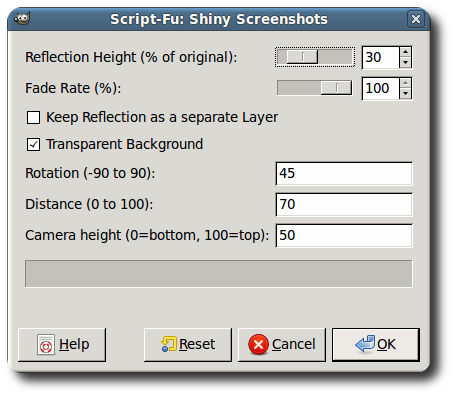The width and height of the screenshot is (454, 396).
Task: Click the 'Camera height (0=bottom, 100=top):' label
Action: click(x=147, y=235)
